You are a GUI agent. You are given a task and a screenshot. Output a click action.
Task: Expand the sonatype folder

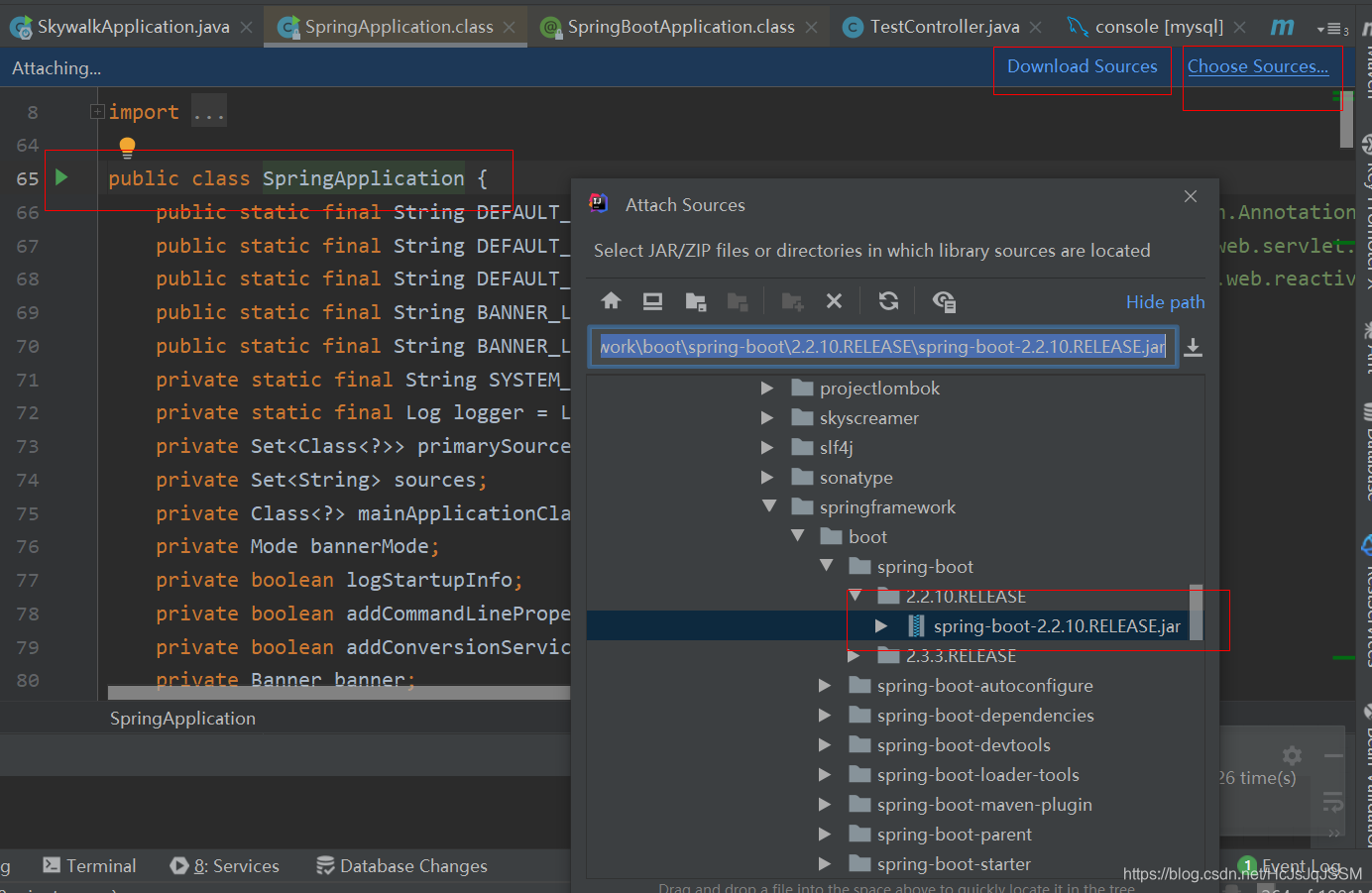tap(767, 478)
